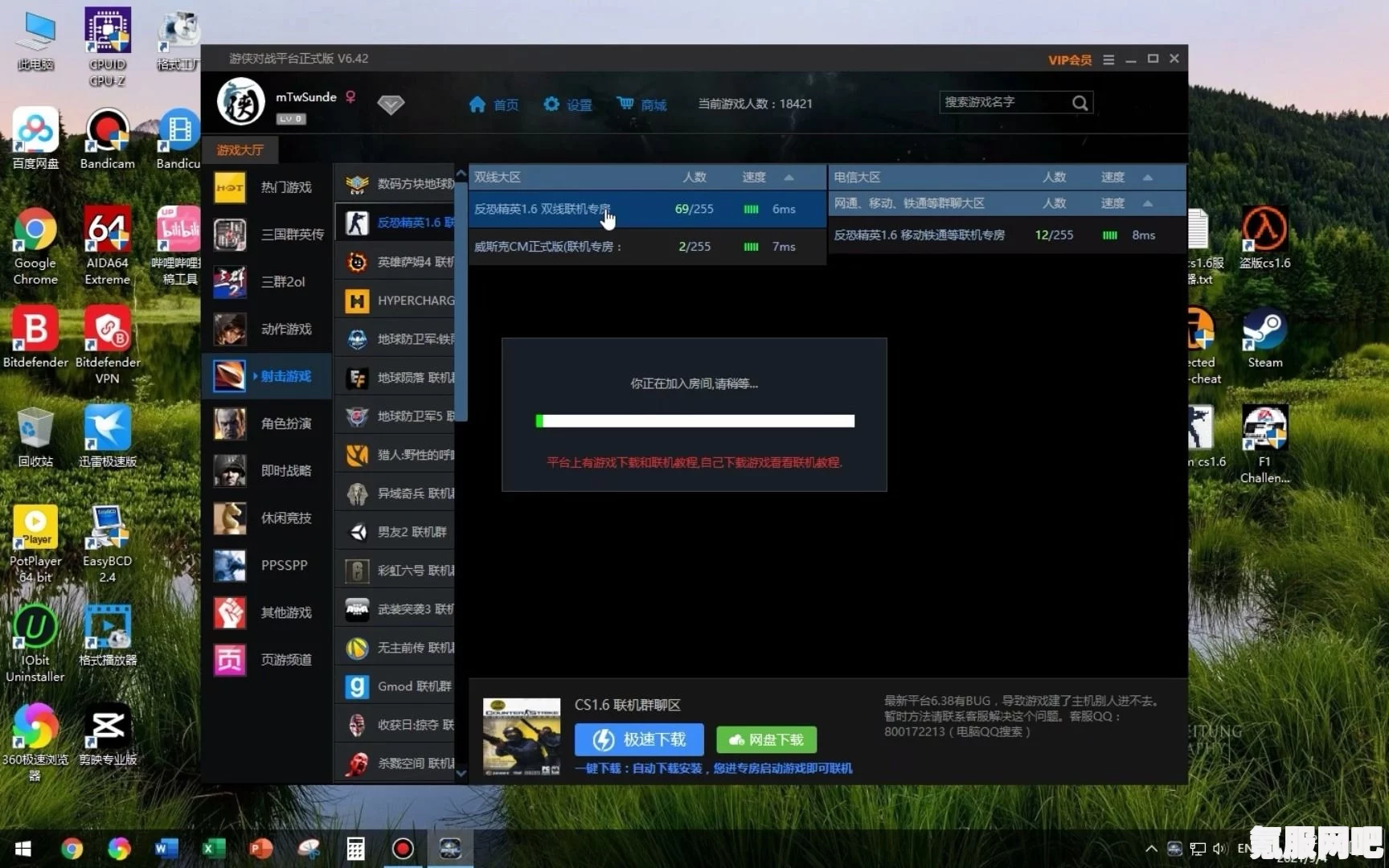Select 射击游戏 category
Image resolution: width=1389 pixels, height=868 pixels.
click(268, 376)
